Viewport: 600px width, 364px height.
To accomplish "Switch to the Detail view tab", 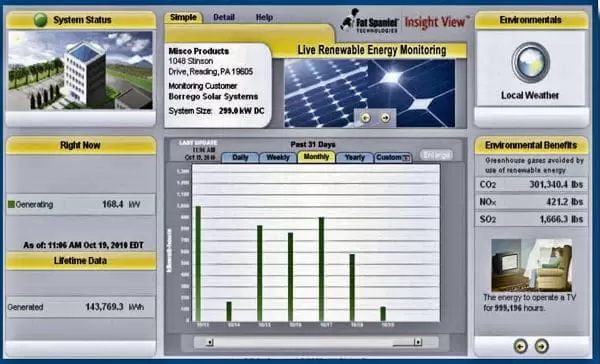I will (224, 17).
